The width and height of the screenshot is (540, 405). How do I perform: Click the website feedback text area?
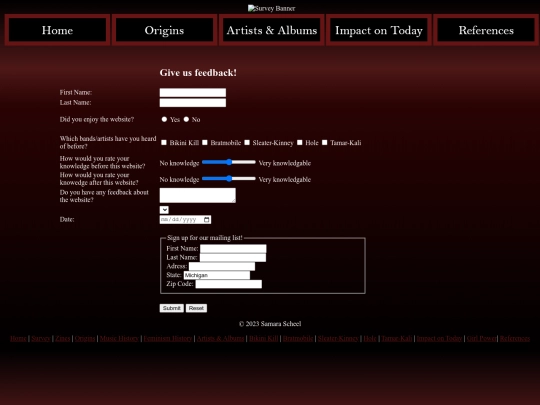pyautogui.click(x=198, y=195)
